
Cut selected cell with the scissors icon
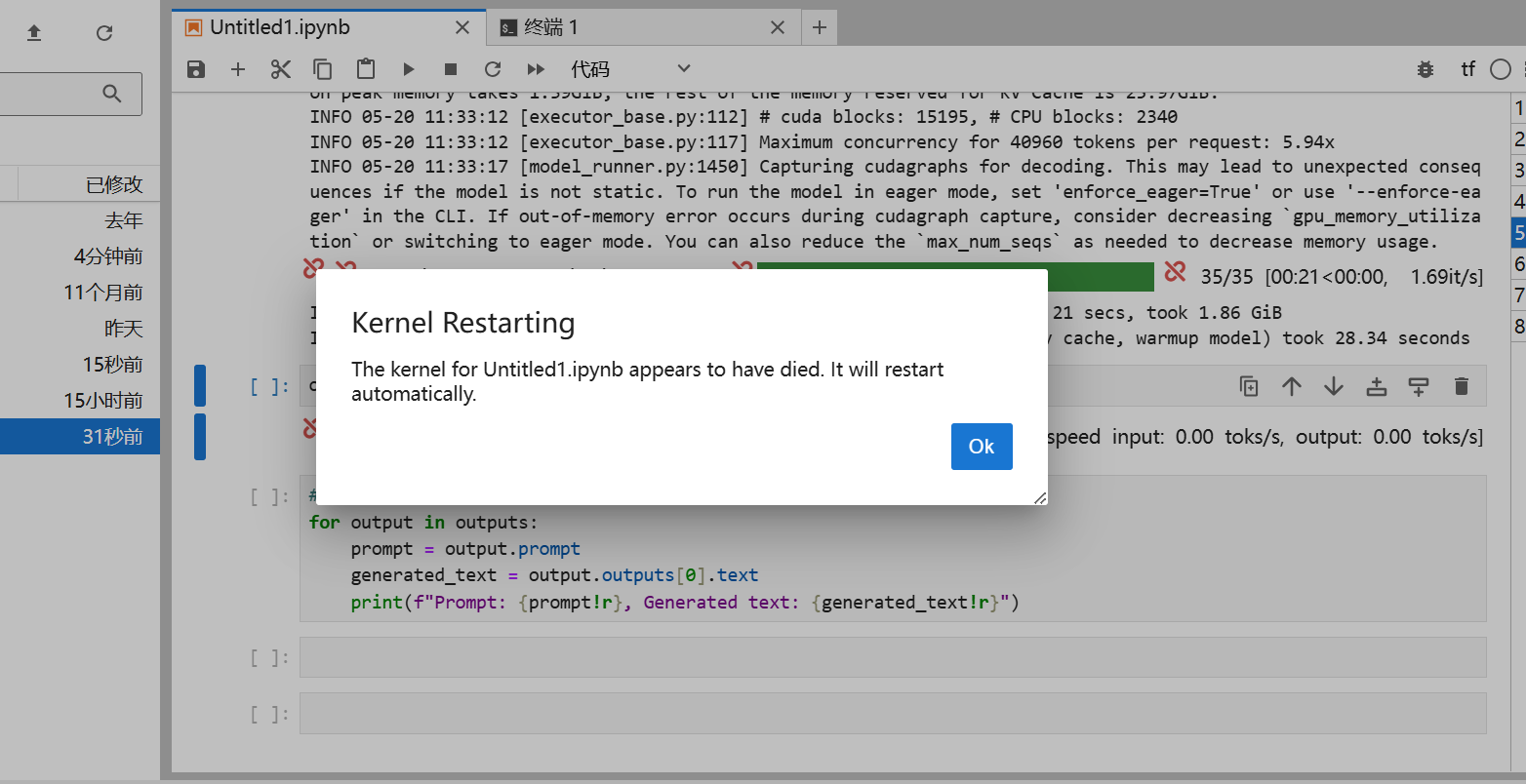[x=281, y=69]
